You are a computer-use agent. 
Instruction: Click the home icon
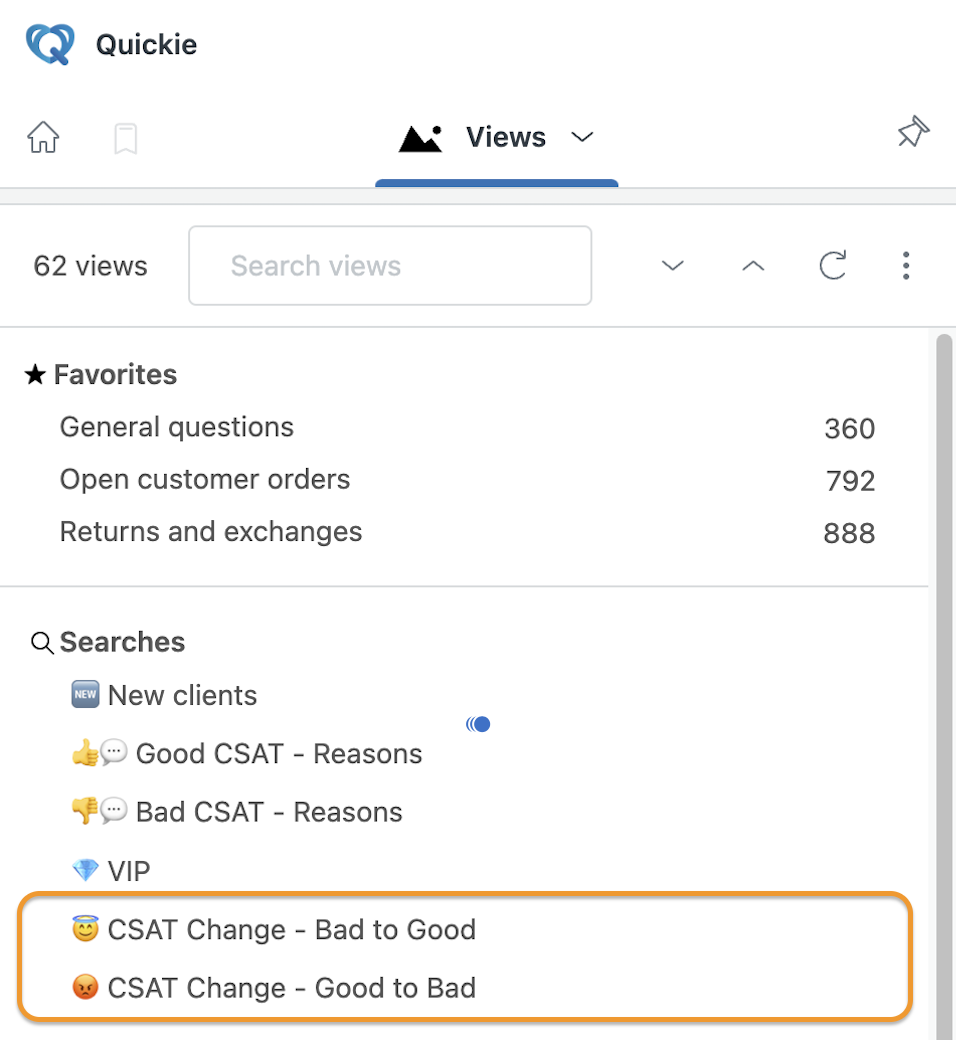(x=43, y=138)
